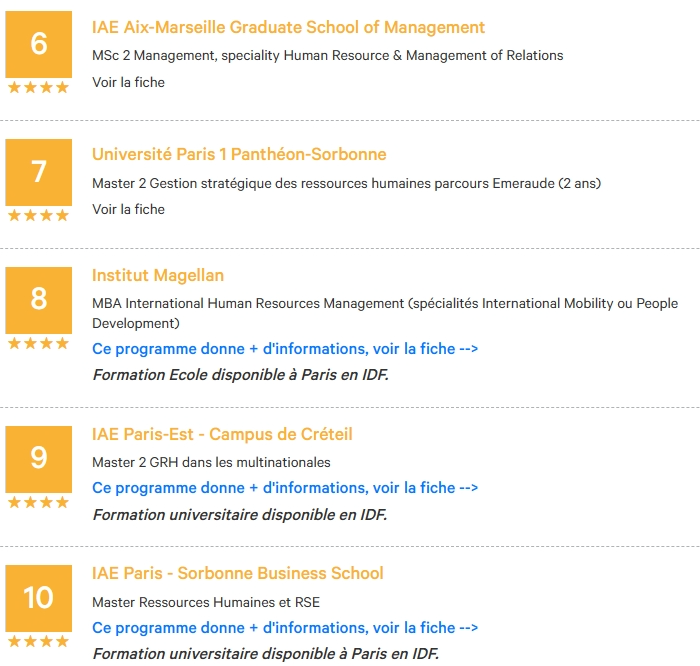Click the MBA International Human Resources Management description
700x666 pixels.
pyautogui.click(x=385, y=313)
